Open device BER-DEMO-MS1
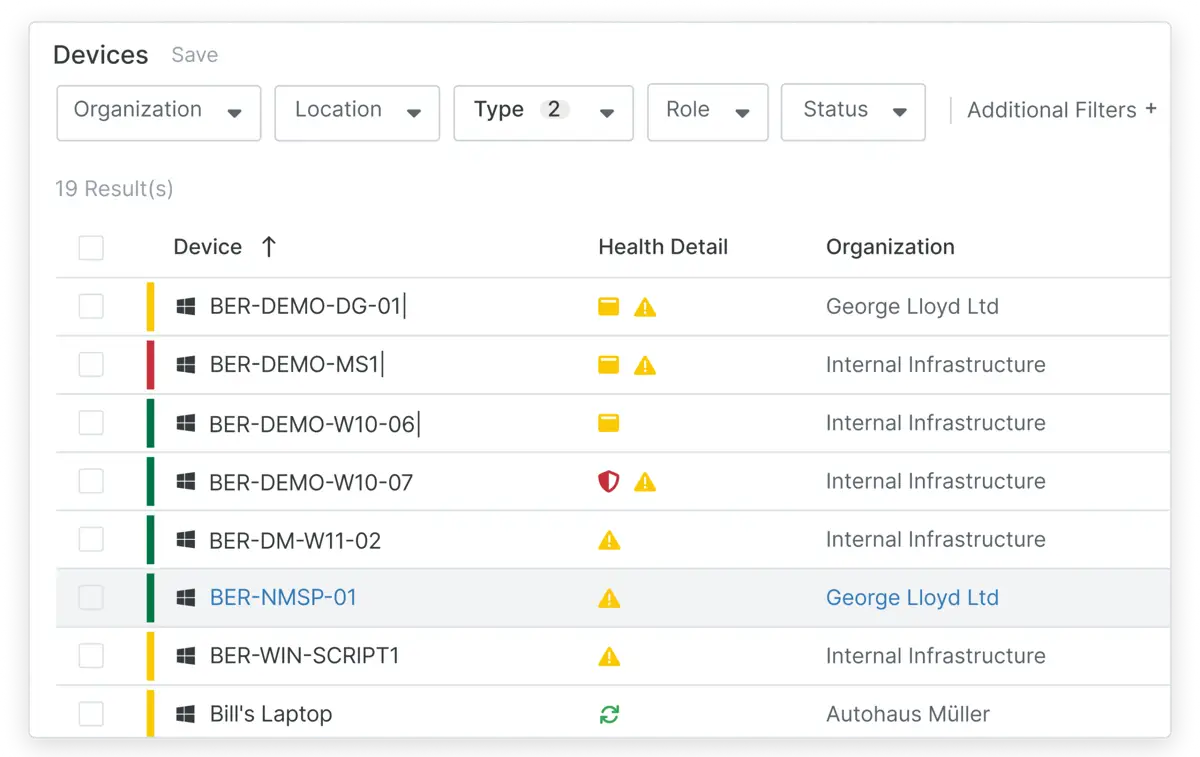The width and height of the screenshot is (1200, 757). click(294, 365)
